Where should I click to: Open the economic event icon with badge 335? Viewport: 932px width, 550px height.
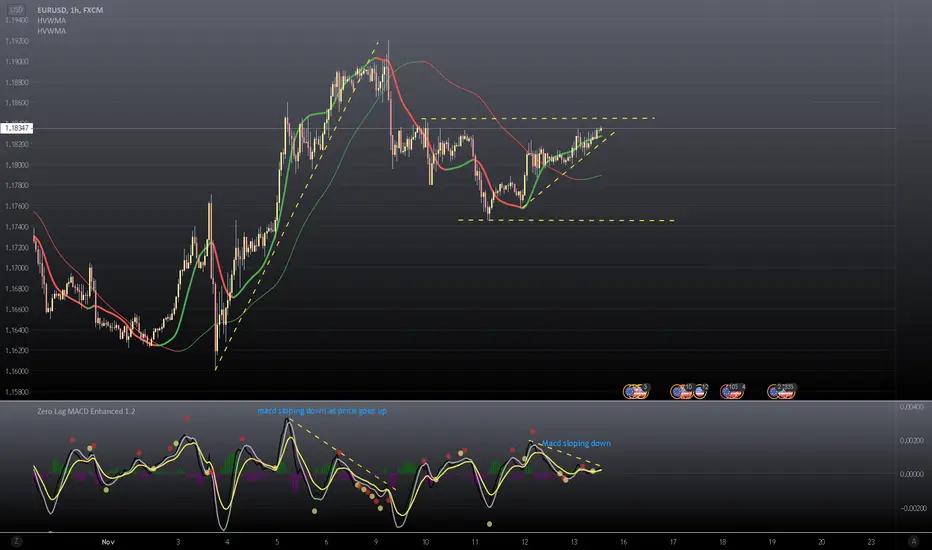click(782, 391)
